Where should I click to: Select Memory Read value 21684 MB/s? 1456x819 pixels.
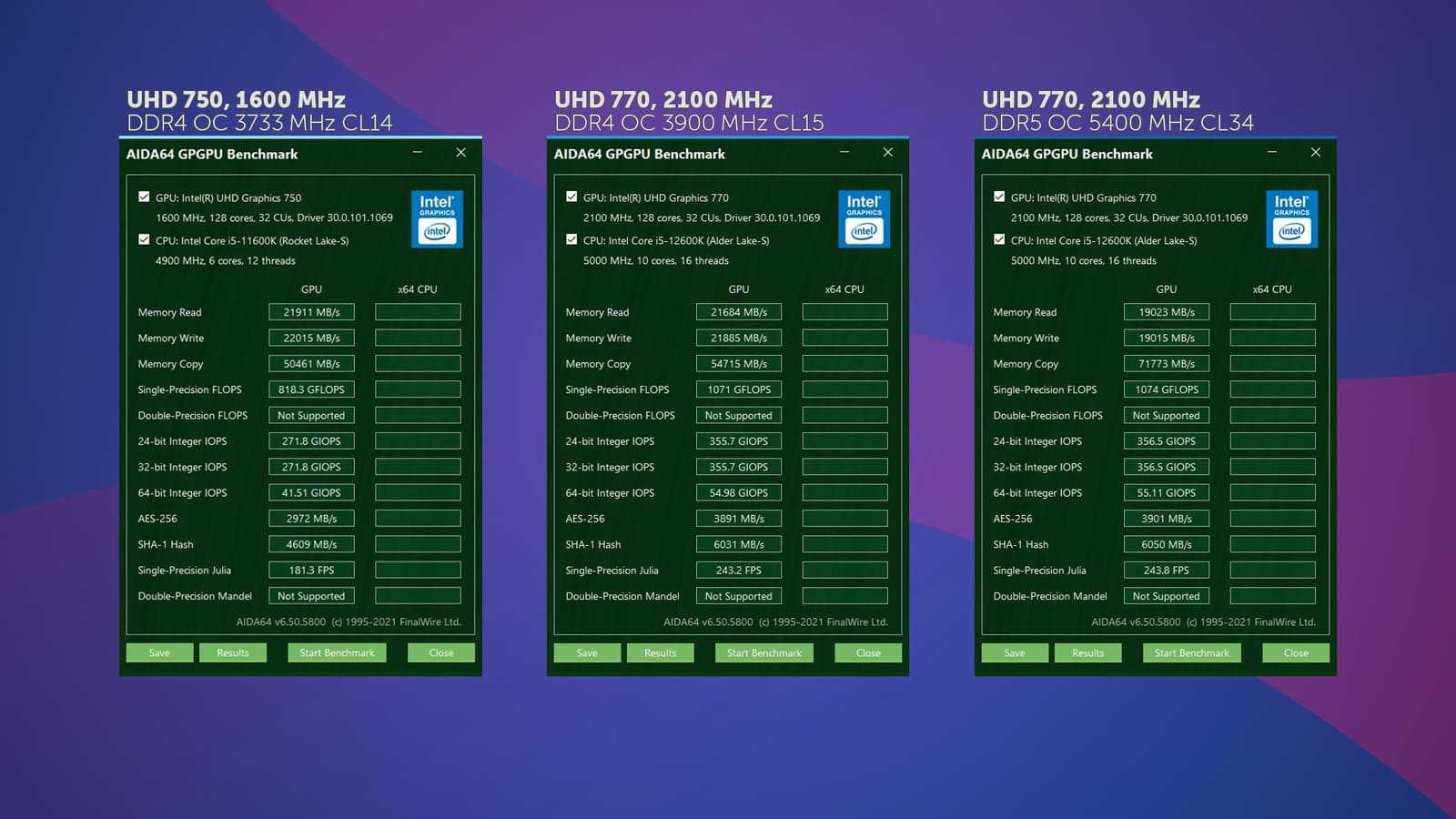[739, 312]
